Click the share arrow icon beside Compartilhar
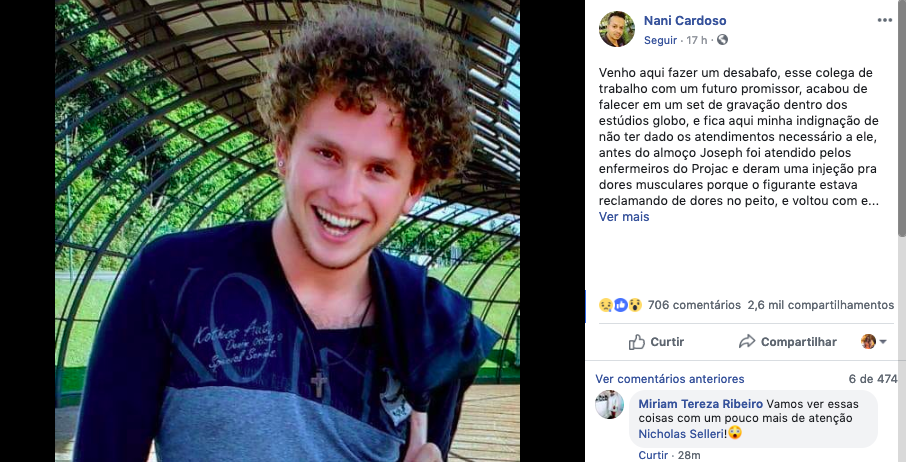This screenshot has width=906, height=462. point(747,341)
